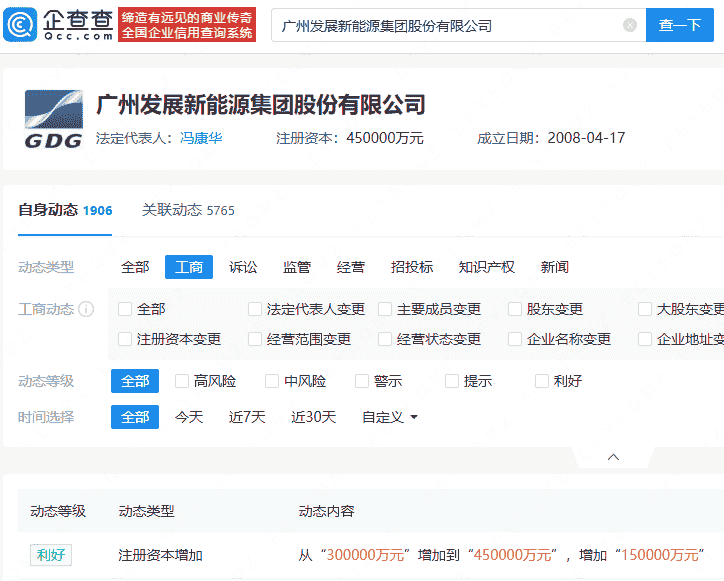Choose the 近7天 time filter
Viewport: 724px width, 581px height.
coord(247,417)
